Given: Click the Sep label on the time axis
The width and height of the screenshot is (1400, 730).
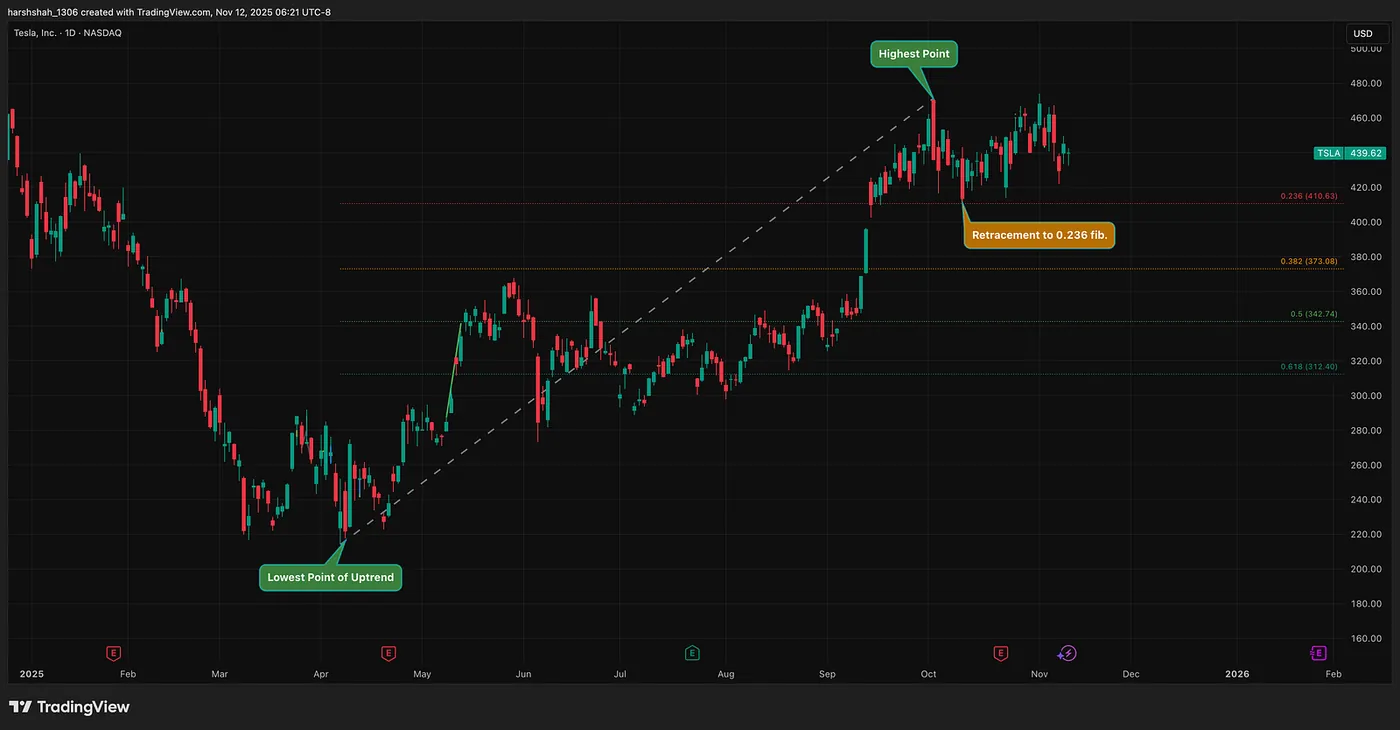Looking at the screenshot, I should click(826, 674).
